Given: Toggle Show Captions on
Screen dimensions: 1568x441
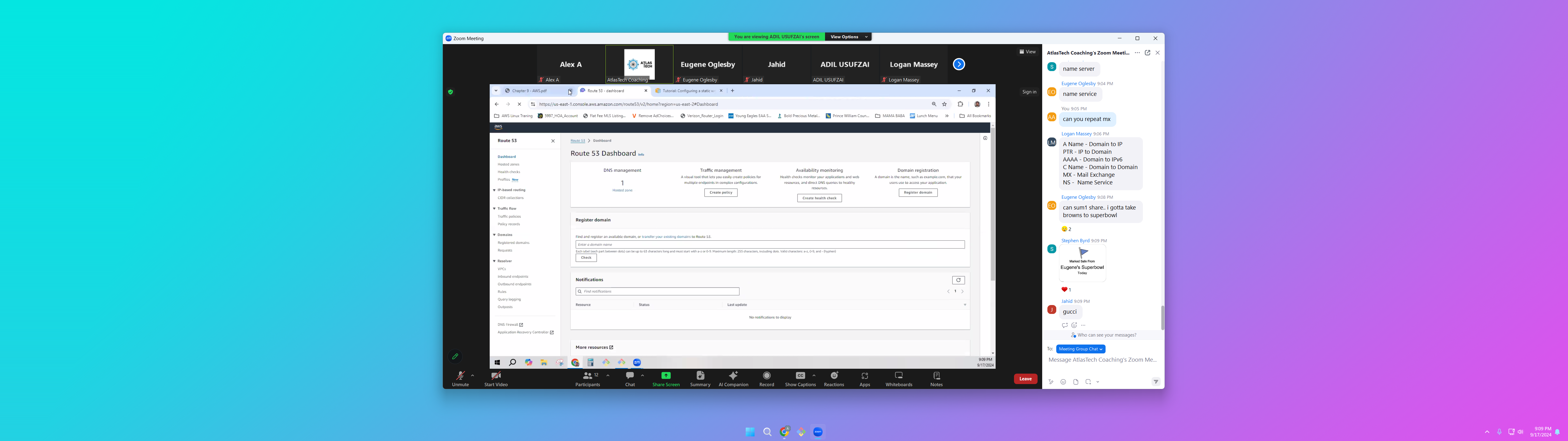Looking at the screenshot, I should (800, 376).
